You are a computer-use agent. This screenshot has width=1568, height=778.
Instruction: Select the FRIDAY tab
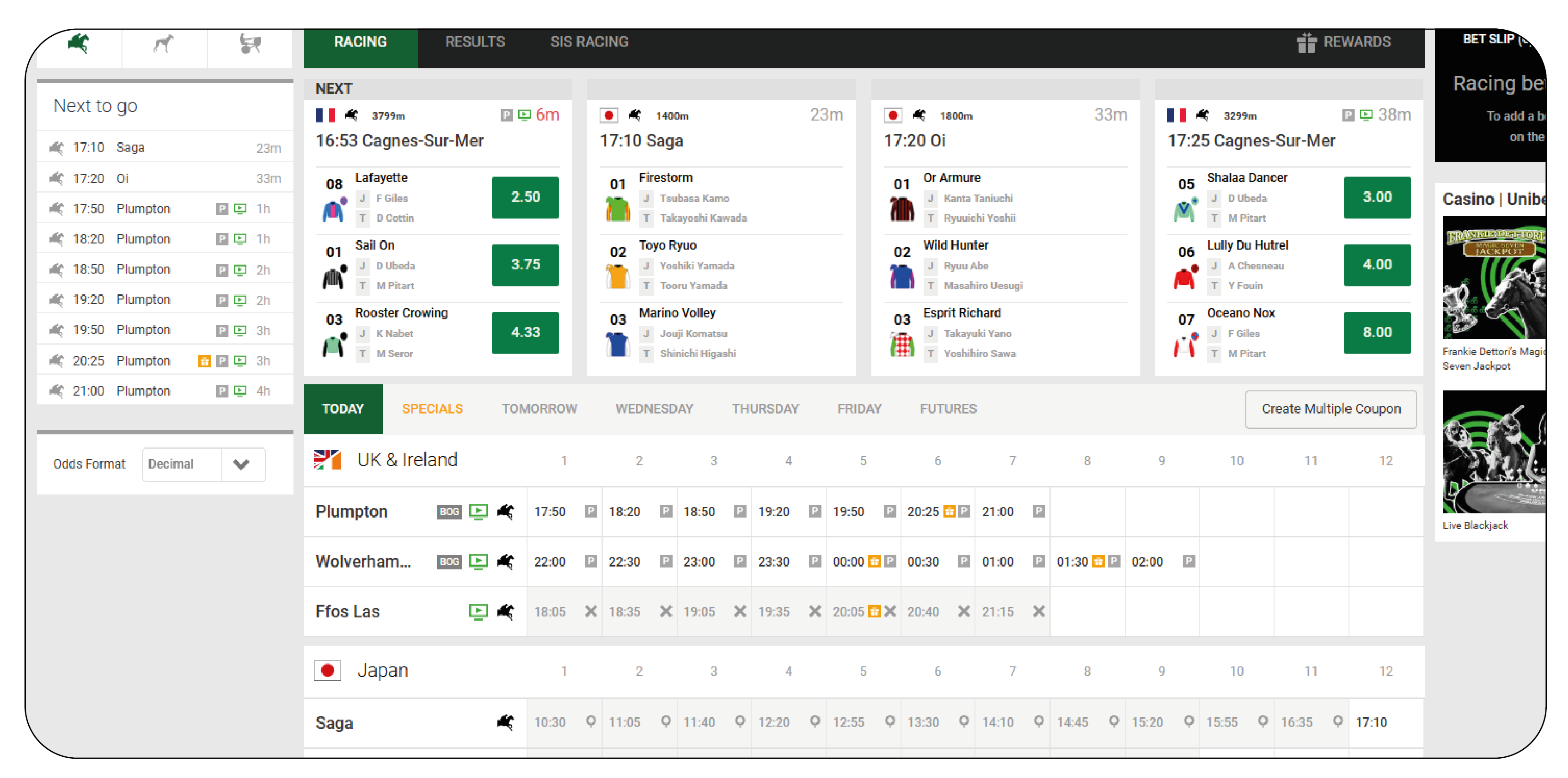pyautogui.click(x=859, y=409)
